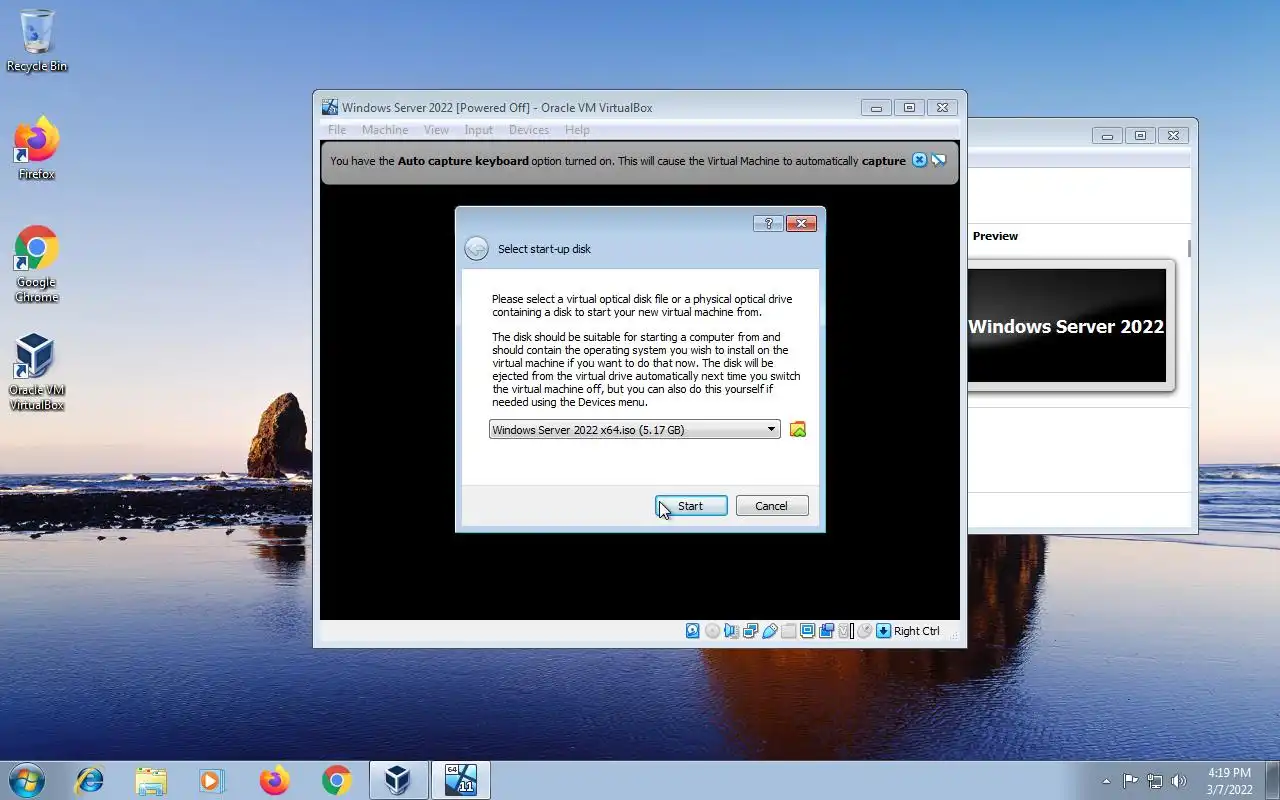Open the Firefox desktop shortcut
Screen dimensions: 1280x800
[37, 149]
